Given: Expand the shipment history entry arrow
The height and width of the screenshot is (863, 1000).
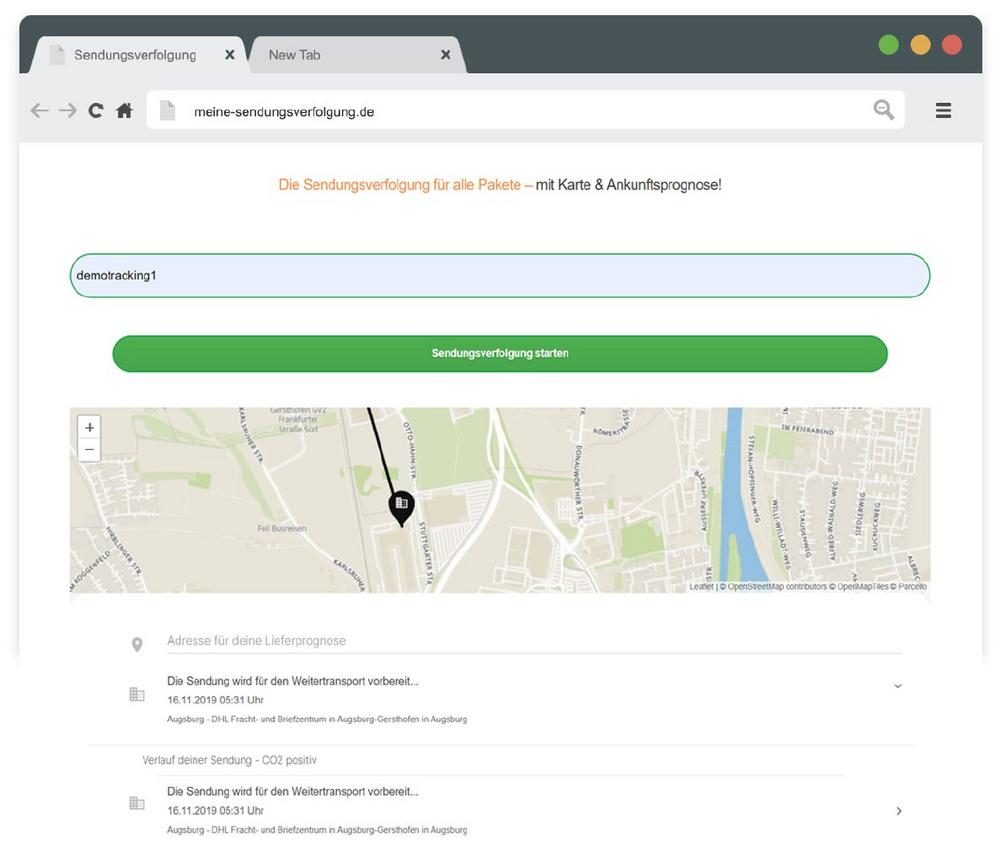Looking at the screenshot, I should point(898,811).
